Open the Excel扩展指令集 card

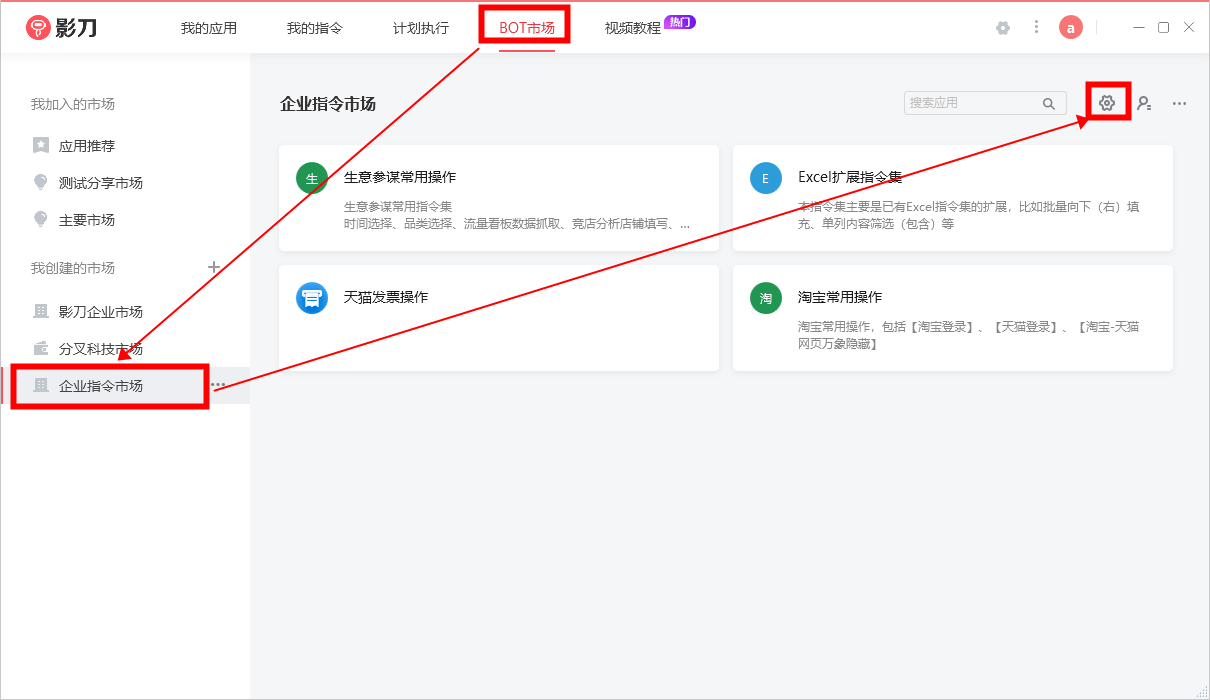(953, 198)
